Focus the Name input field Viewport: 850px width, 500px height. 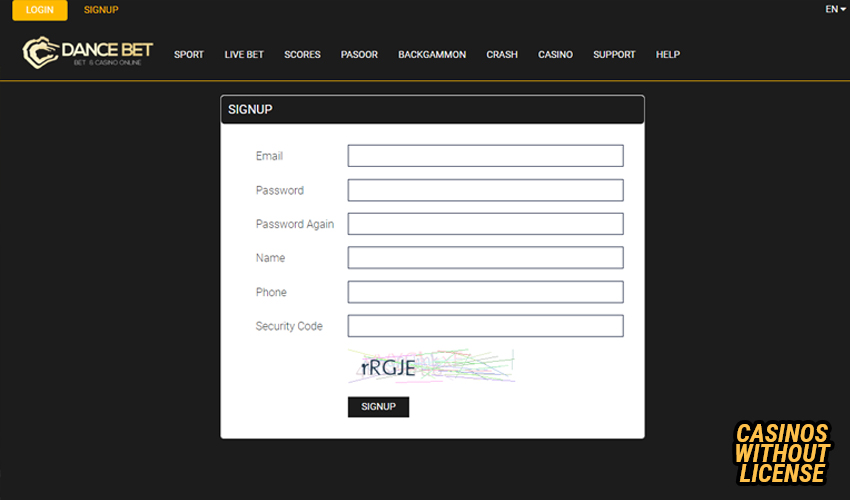pos(485,258)
